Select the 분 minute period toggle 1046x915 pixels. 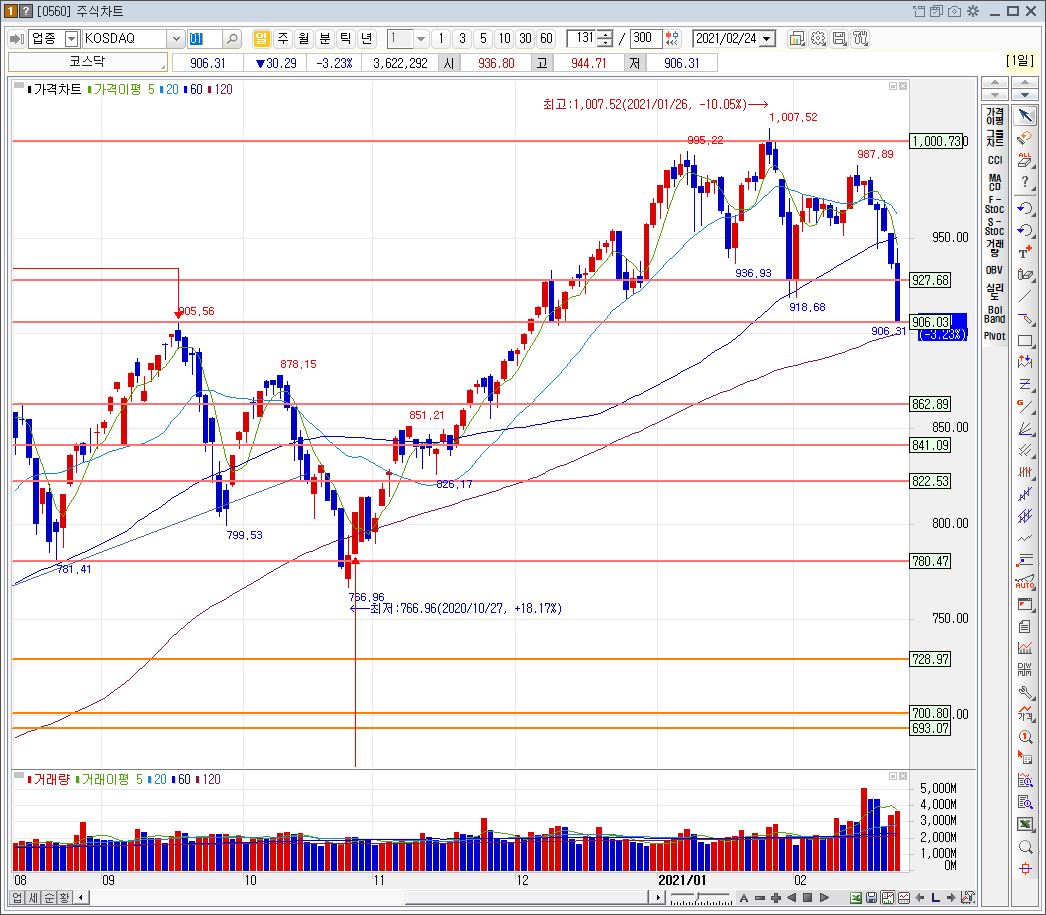pos(325,39)
